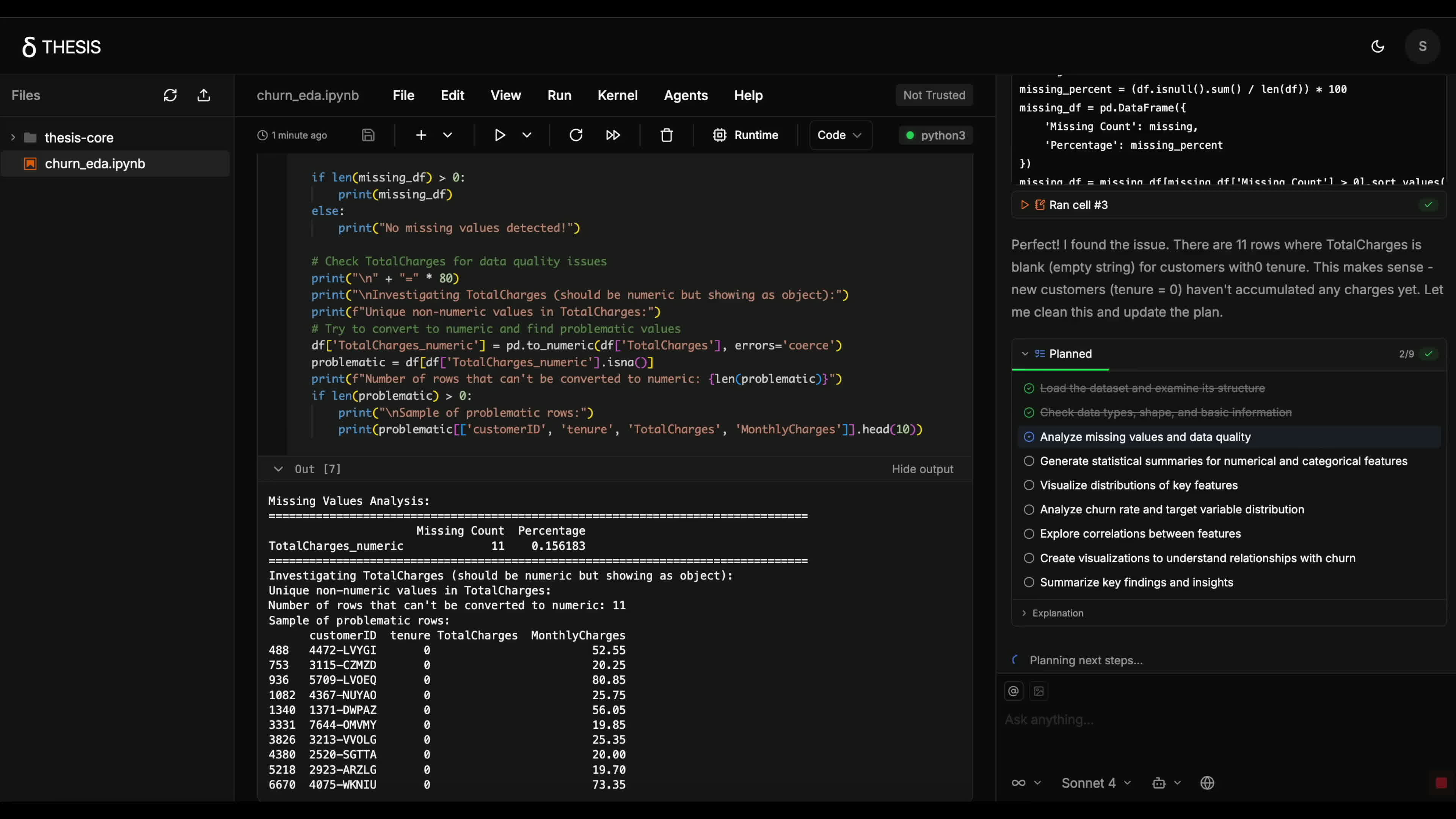Click the globe web search icon

click(1207, 783)
